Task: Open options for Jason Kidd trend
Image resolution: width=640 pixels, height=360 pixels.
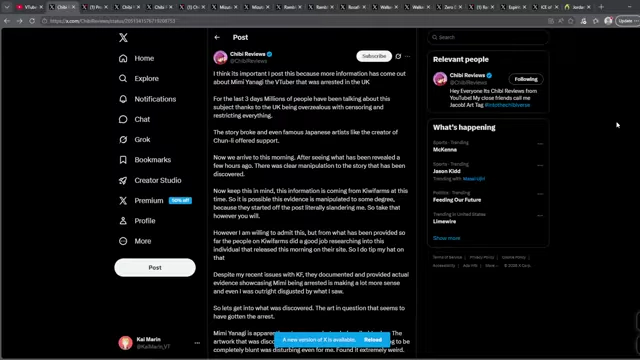Action: pos(540,165)
